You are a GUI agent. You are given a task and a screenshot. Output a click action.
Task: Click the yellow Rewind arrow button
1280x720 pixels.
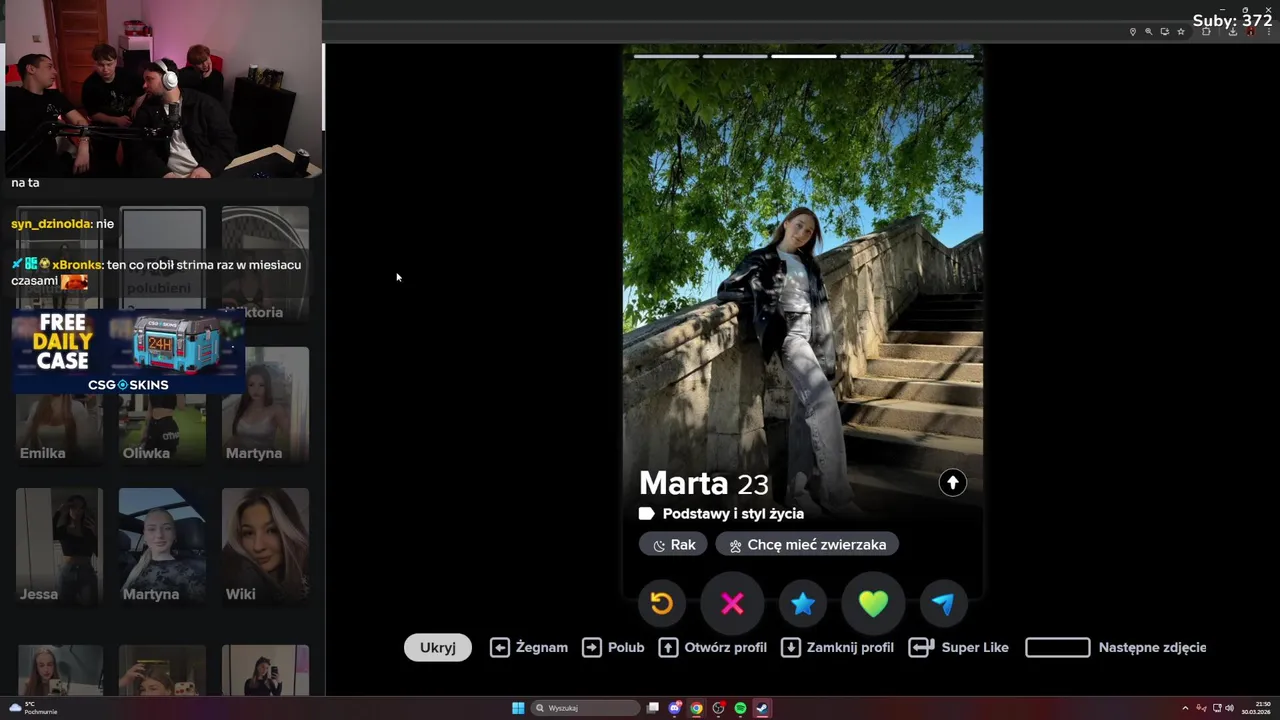pos(661,603)
